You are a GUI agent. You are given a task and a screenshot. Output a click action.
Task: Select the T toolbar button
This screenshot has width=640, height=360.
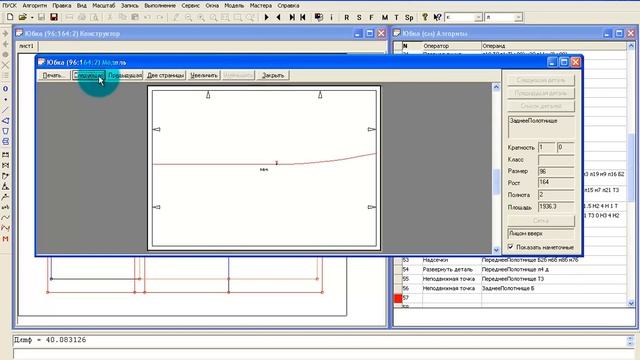click(396, 17)
